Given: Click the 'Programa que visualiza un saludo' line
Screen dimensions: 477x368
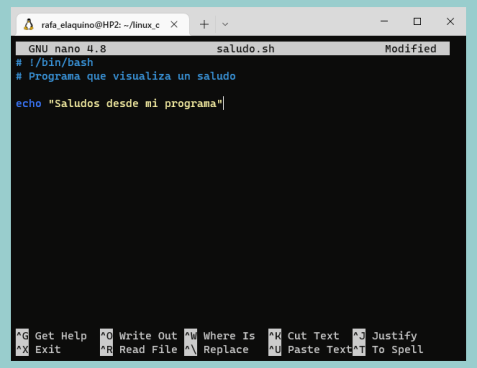Looking at the screenshot, I should point(126,76).
